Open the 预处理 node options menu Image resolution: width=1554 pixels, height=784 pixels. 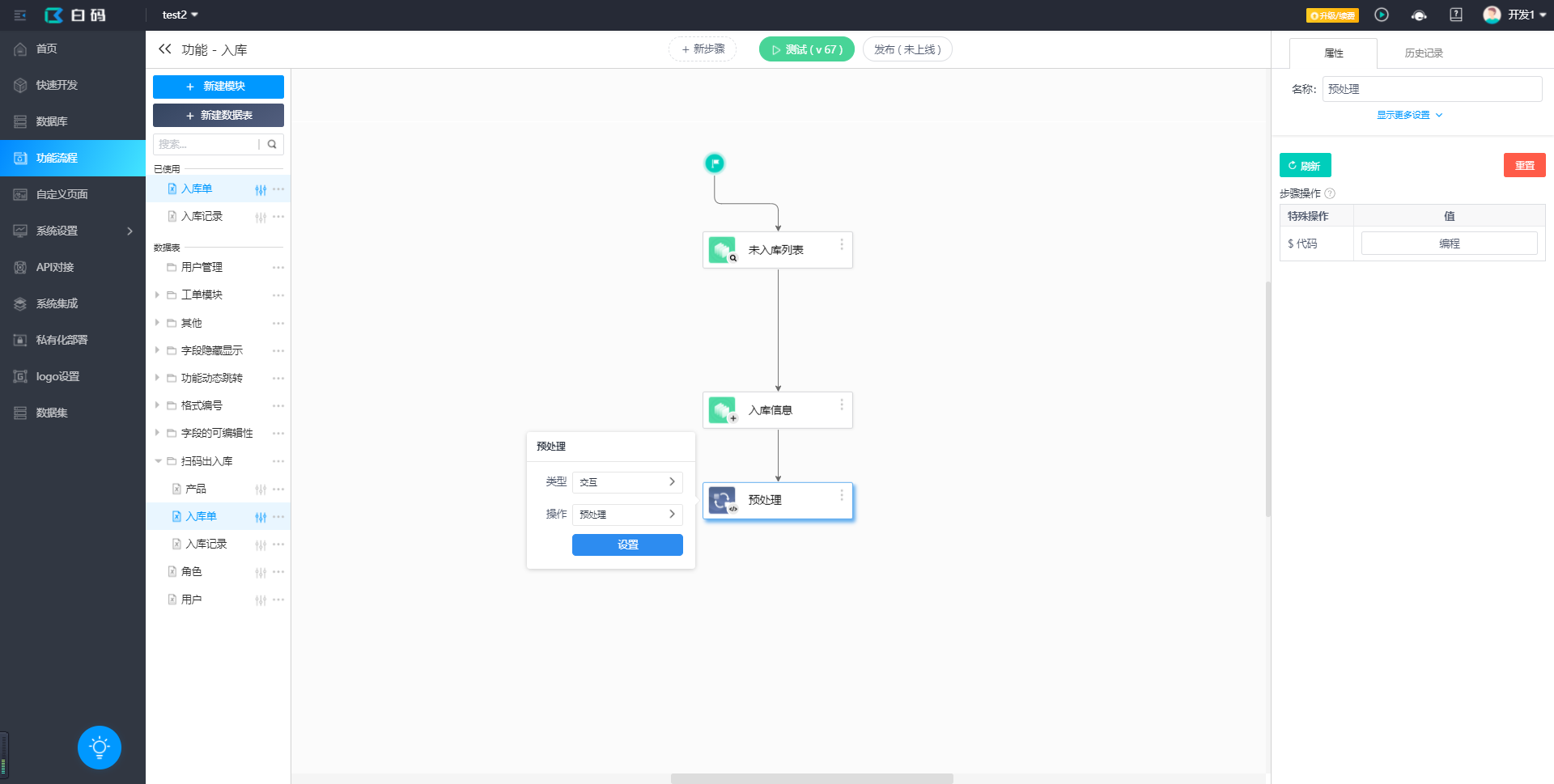click(842, 495)
